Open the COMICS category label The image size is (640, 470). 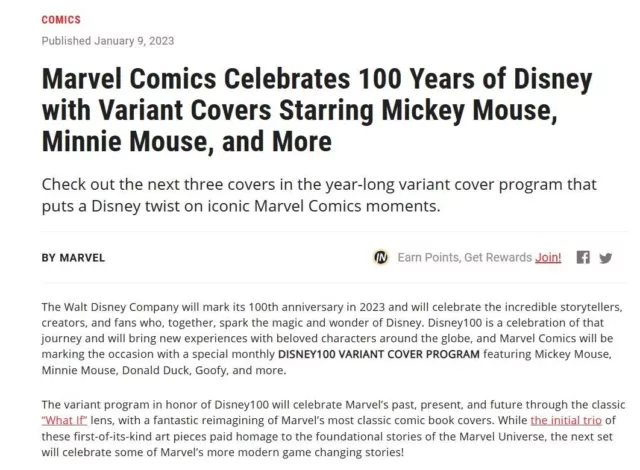[x=61, y=20]
